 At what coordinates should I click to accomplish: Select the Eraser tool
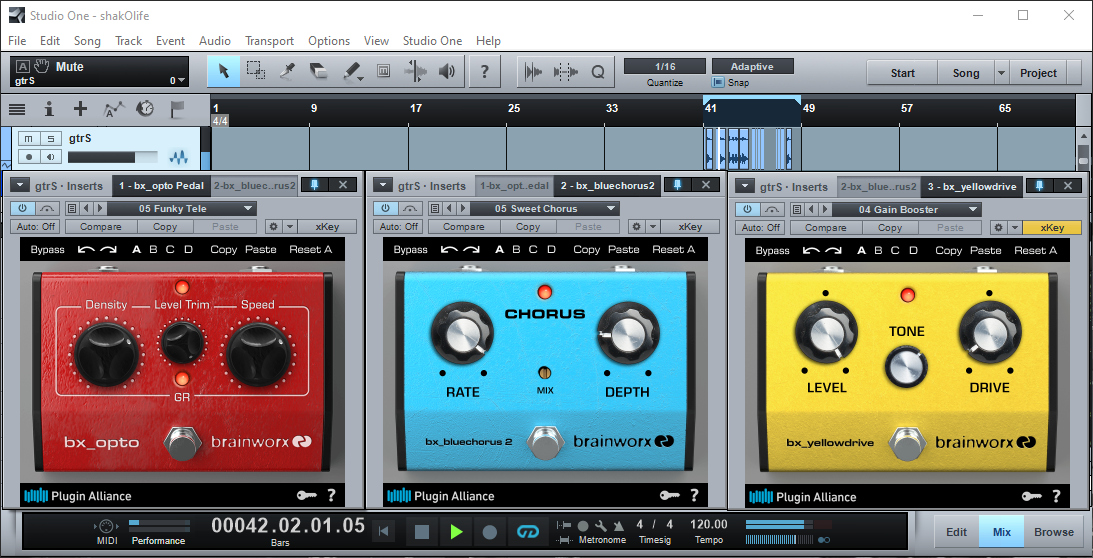(319, 71)
